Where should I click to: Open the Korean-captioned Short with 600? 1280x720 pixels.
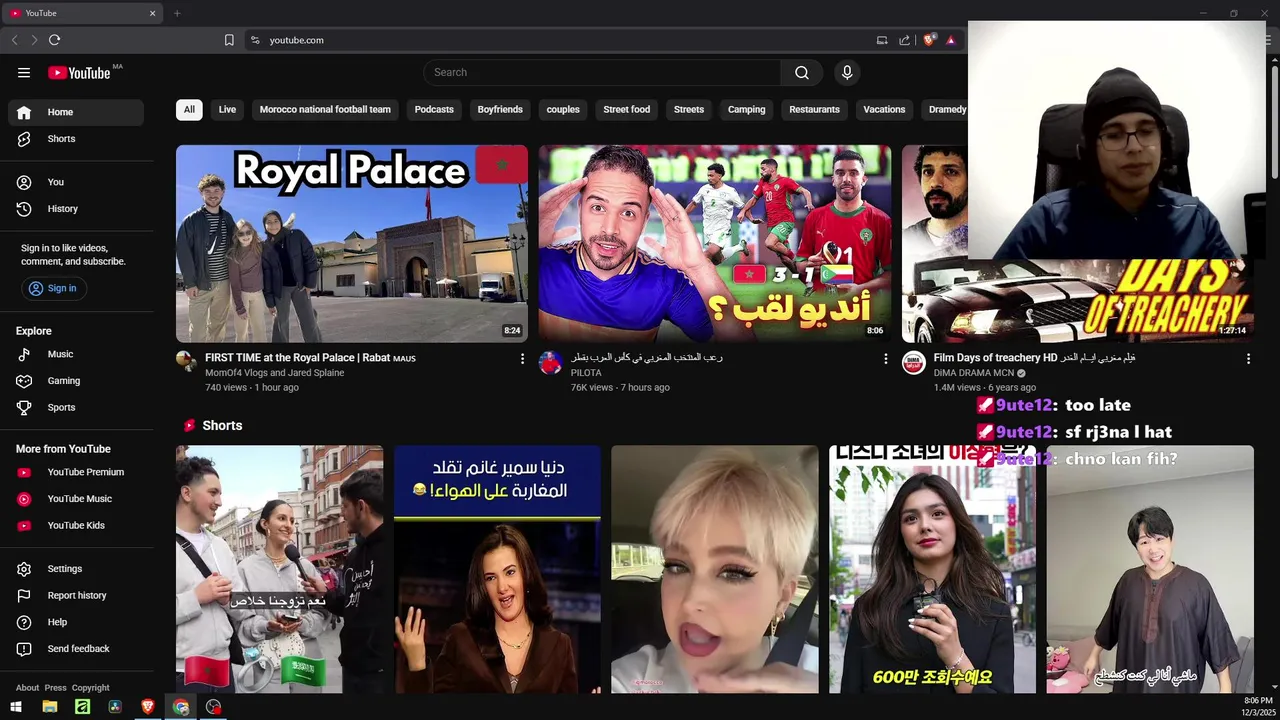pos(932,569)
